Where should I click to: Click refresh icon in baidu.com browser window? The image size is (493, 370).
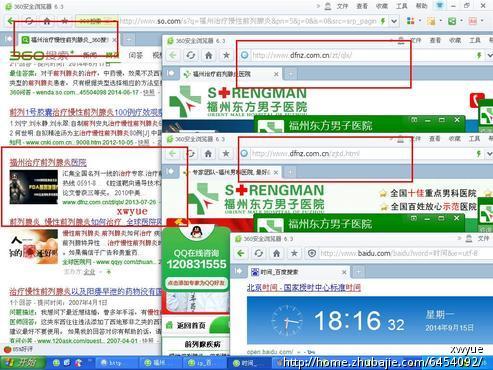click(259, 253)
